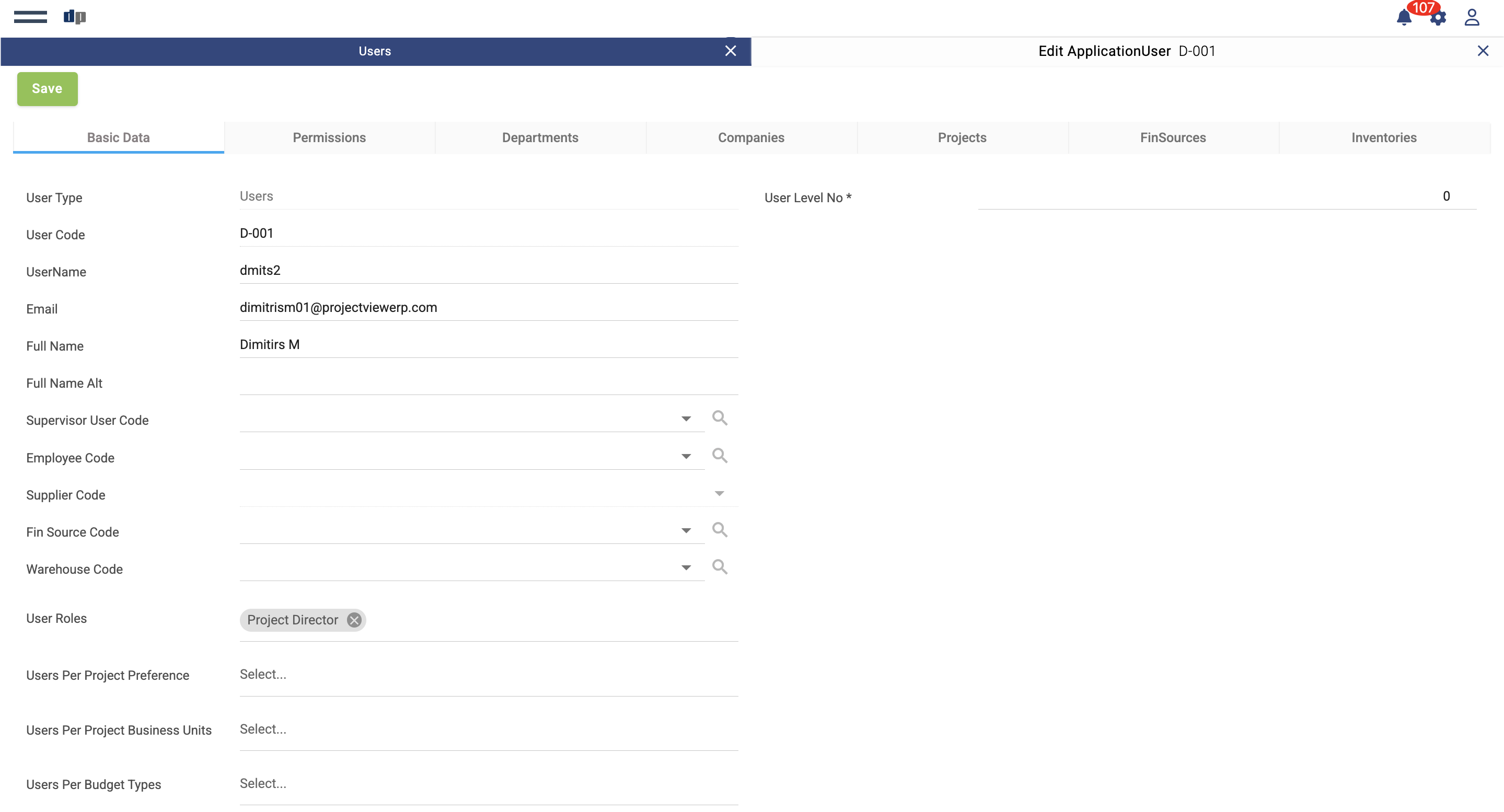The image size is (1504, 812).
Task: Close the Users panel tab
Action: (x=730, y=51)
